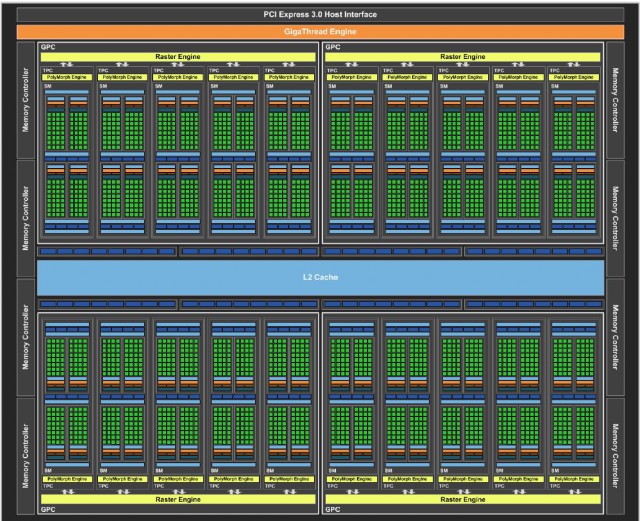Click the rightmost TPC label in the bottom-right GPC
Screen dimensions: 640x521
coord(555,486)
